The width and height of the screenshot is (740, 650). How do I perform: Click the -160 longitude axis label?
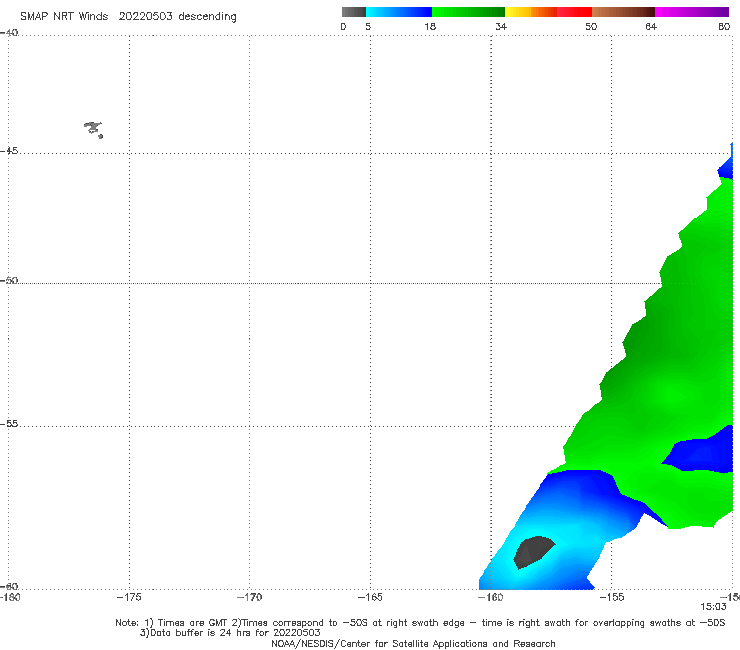tap(490, 597)
